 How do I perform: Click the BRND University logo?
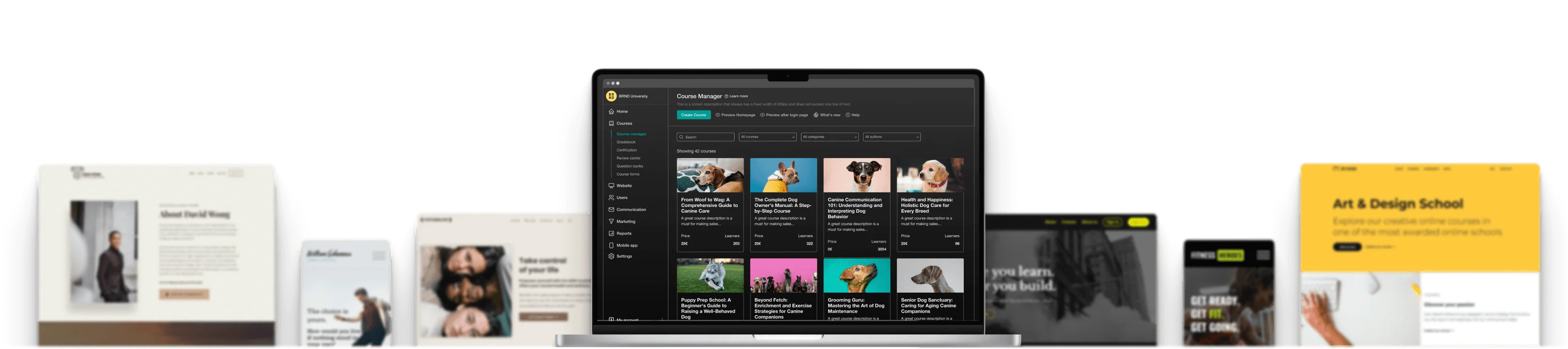pyautogui.click(x=611, y=96)
